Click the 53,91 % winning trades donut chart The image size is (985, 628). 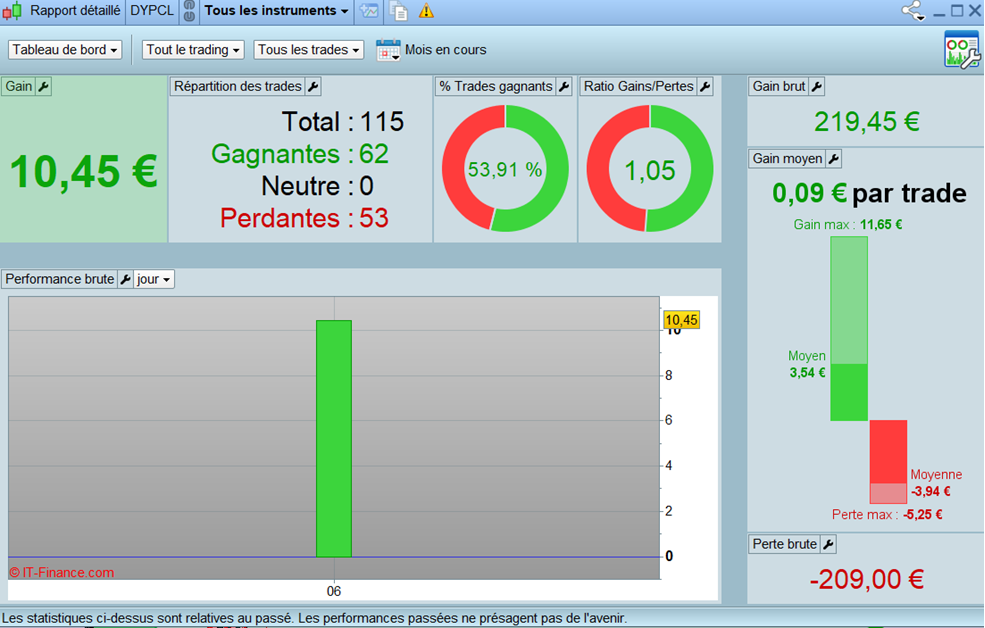505,168
